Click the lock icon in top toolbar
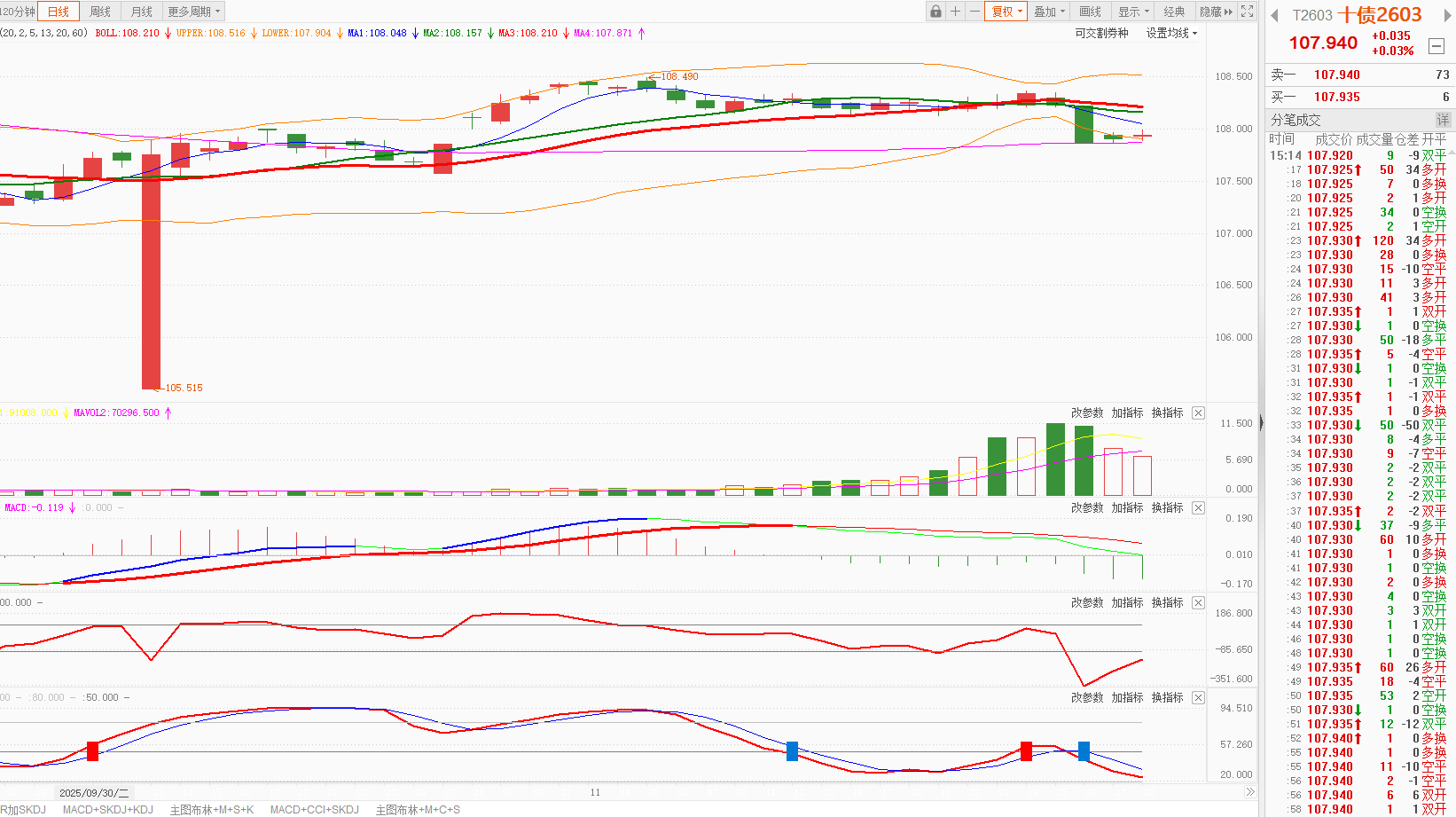This screenshot has width=1456, height=817. [x=935, y=12]
